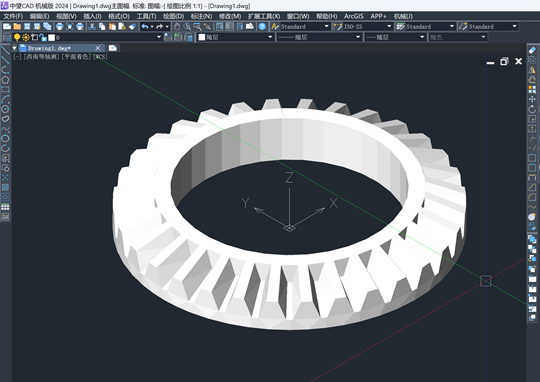Image resolution: width=540 pixels, height=382 pixels.
Task: Select the Polygon draw tool
Action: coord(5,80)
